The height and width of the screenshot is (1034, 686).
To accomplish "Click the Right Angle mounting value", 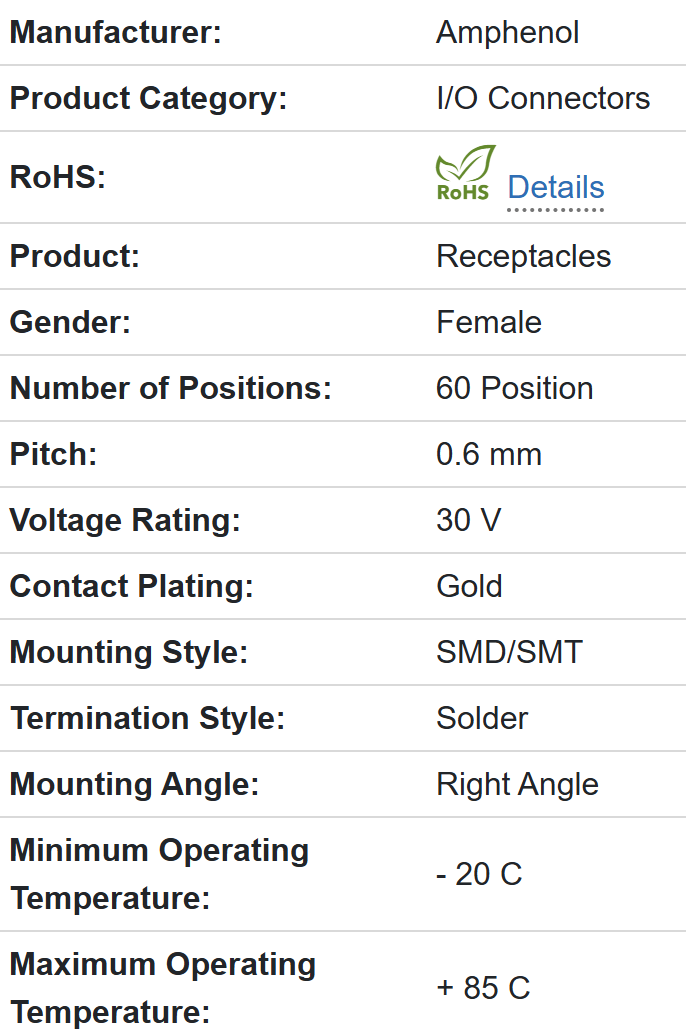I will click(x=517, y=785).
